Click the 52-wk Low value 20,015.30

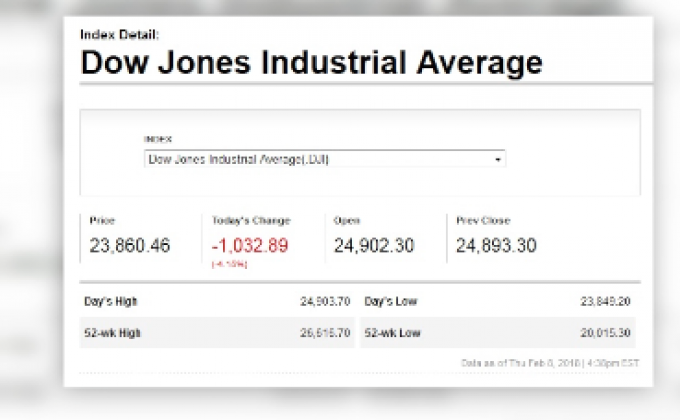607,331
